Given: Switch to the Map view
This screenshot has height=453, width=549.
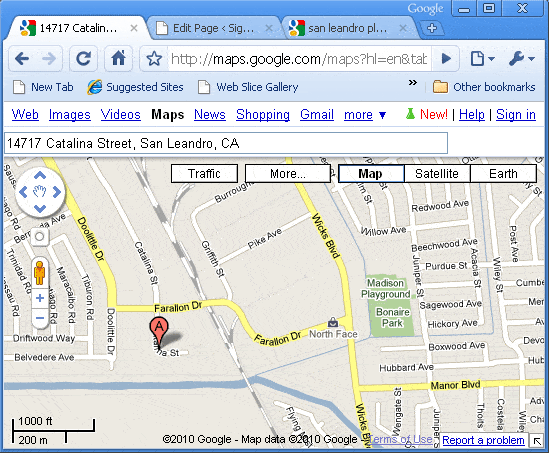Looking at the screenshot, I should pos(370,174).
